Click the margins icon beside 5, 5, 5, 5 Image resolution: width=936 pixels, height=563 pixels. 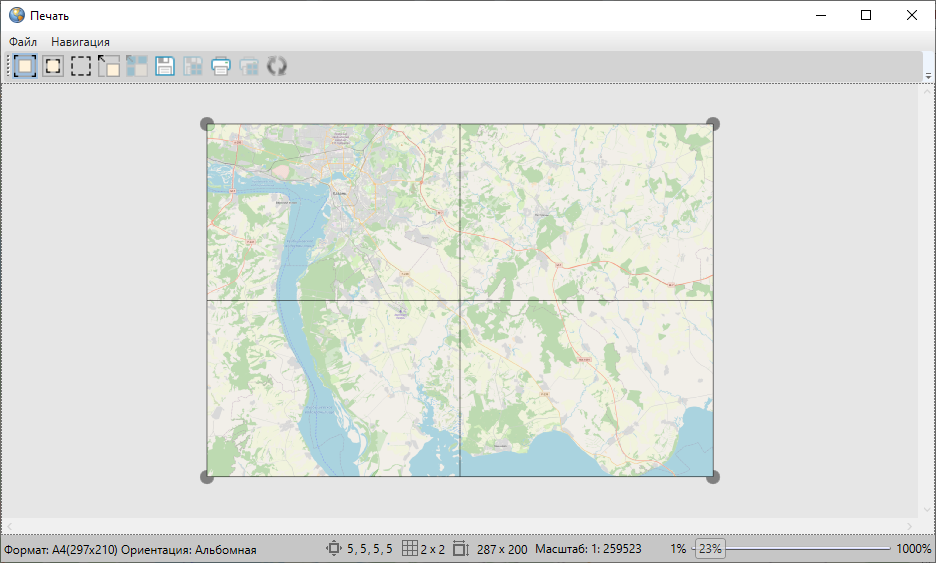coord(334,549)
